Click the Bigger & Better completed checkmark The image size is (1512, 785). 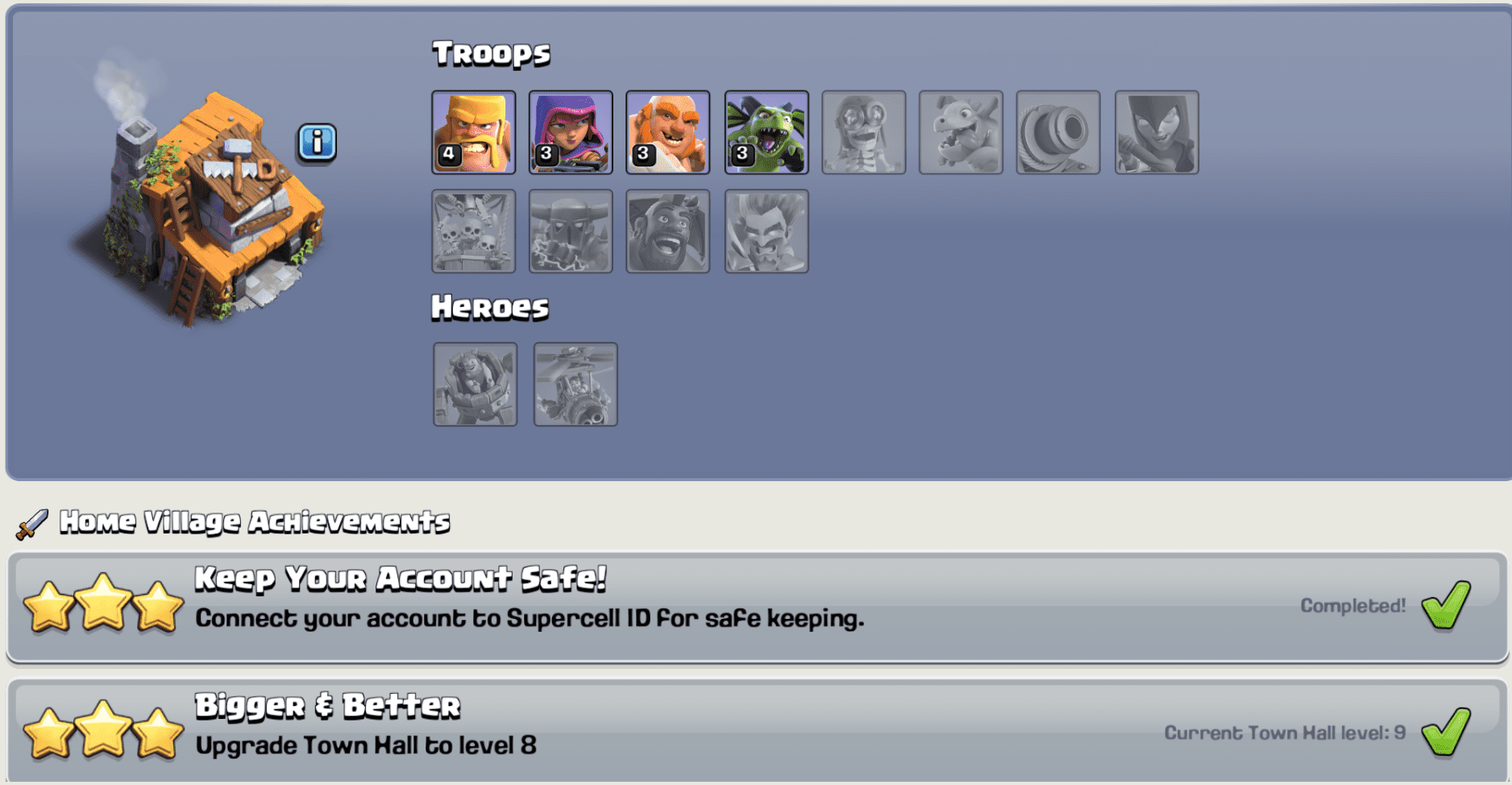1447,732
